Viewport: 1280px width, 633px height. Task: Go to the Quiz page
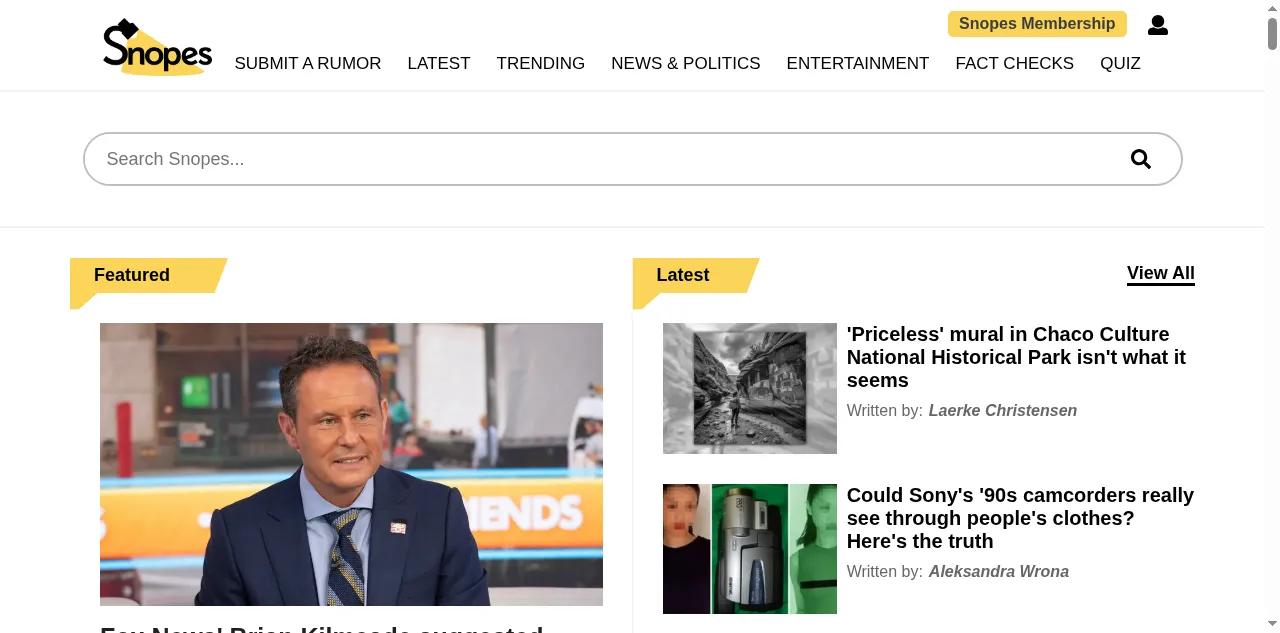tap(1120, 63)
